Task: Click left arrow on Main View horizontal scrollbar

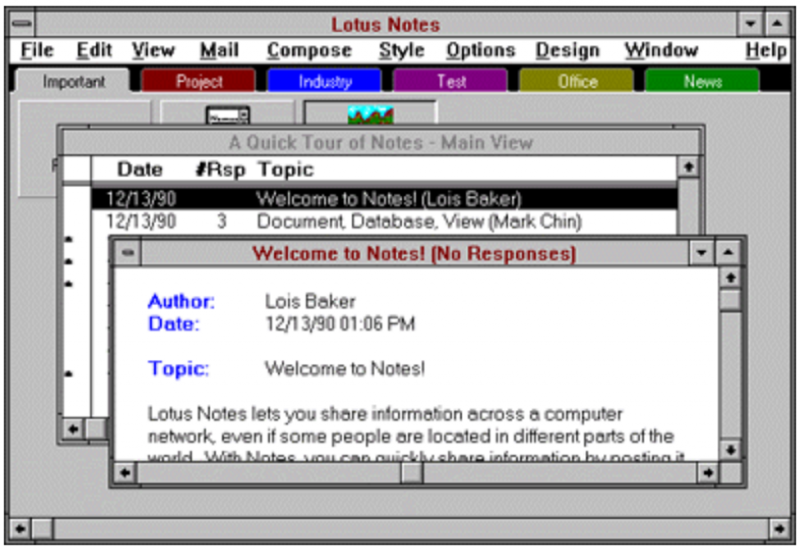Action: click(73, 429)
